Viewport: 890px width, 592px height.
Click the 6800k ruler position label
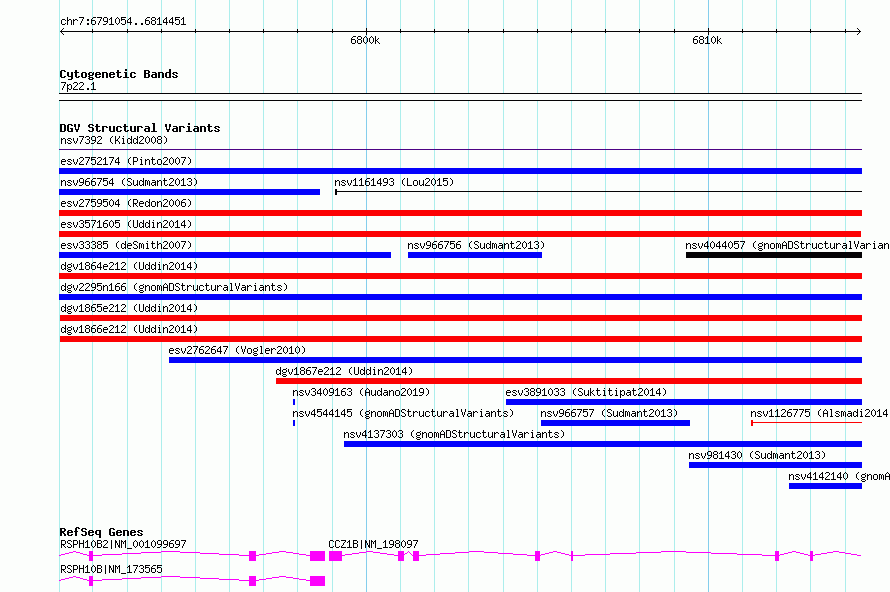tap(365, 40)
